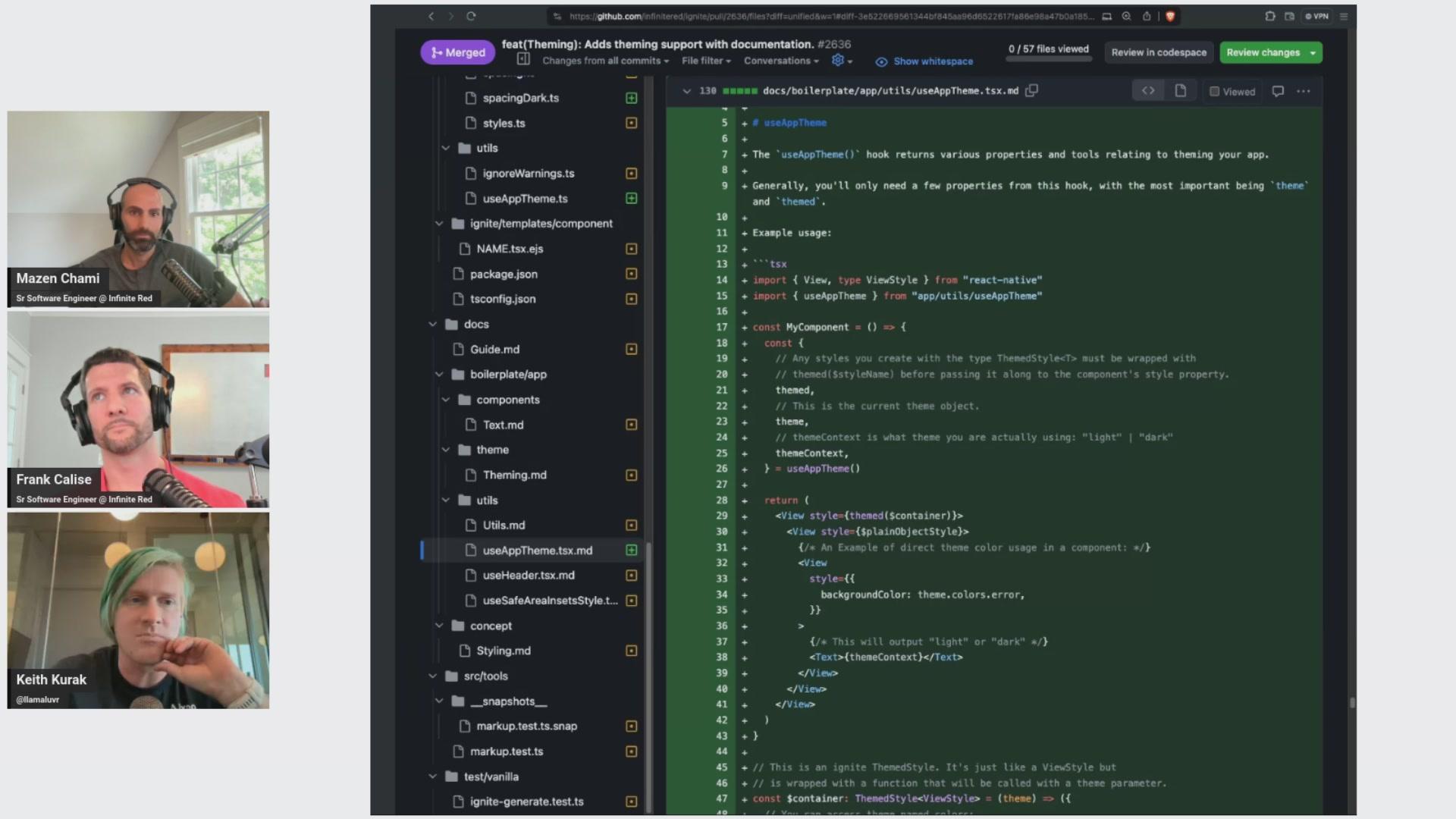Copy the useAppTheme.tsx.md file path
Screen dimensions: 1456x819
[x=1031, y=90]
